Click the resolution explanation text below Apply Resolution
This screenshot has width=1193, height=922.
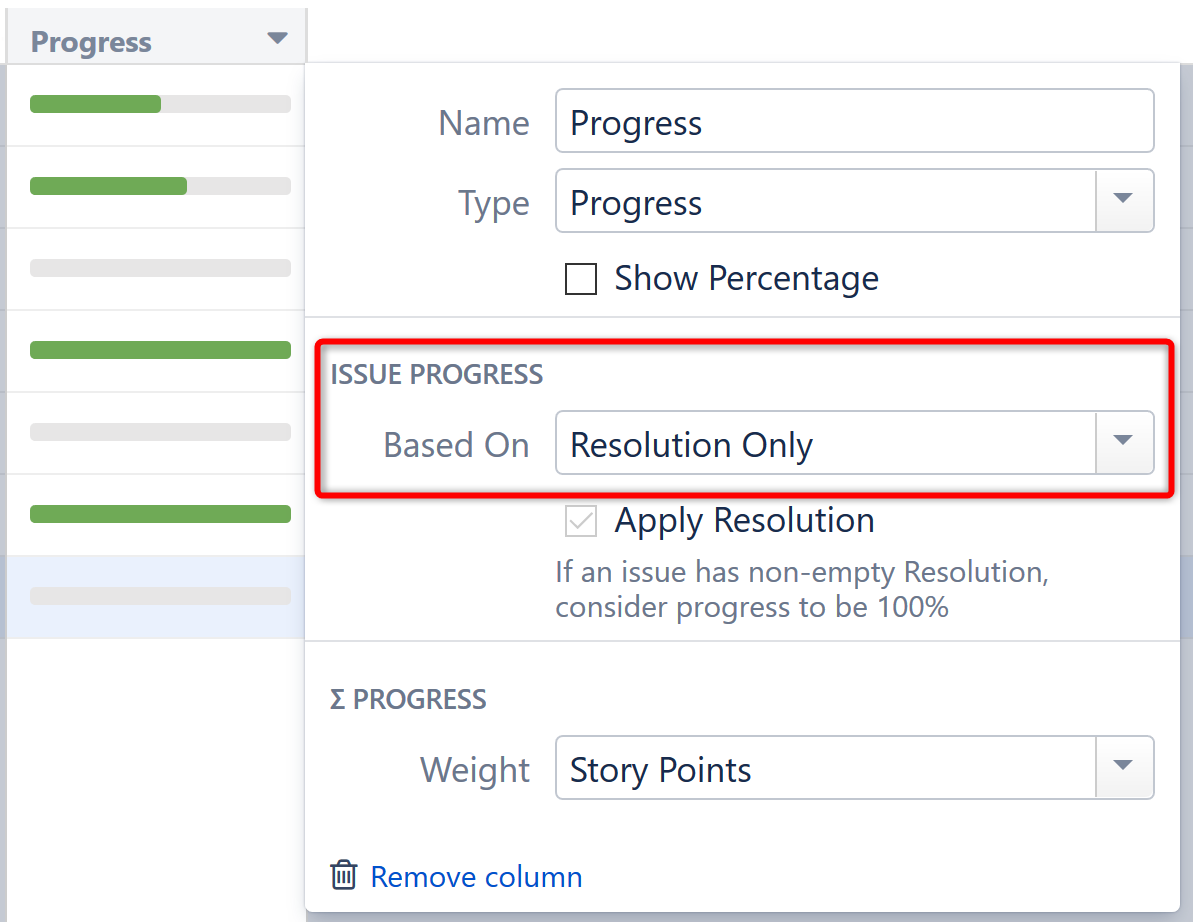[x=750, y=590]
